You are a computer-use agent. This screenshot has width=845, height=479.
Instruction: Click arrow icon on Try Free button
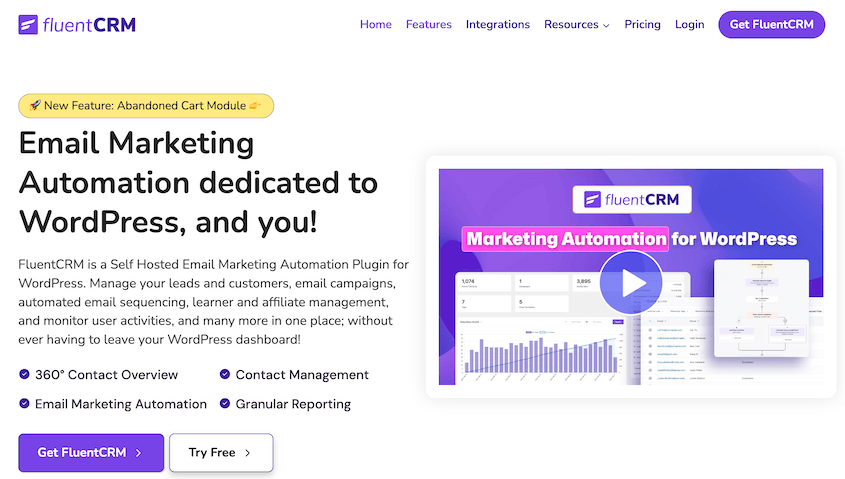coord(247,453)
